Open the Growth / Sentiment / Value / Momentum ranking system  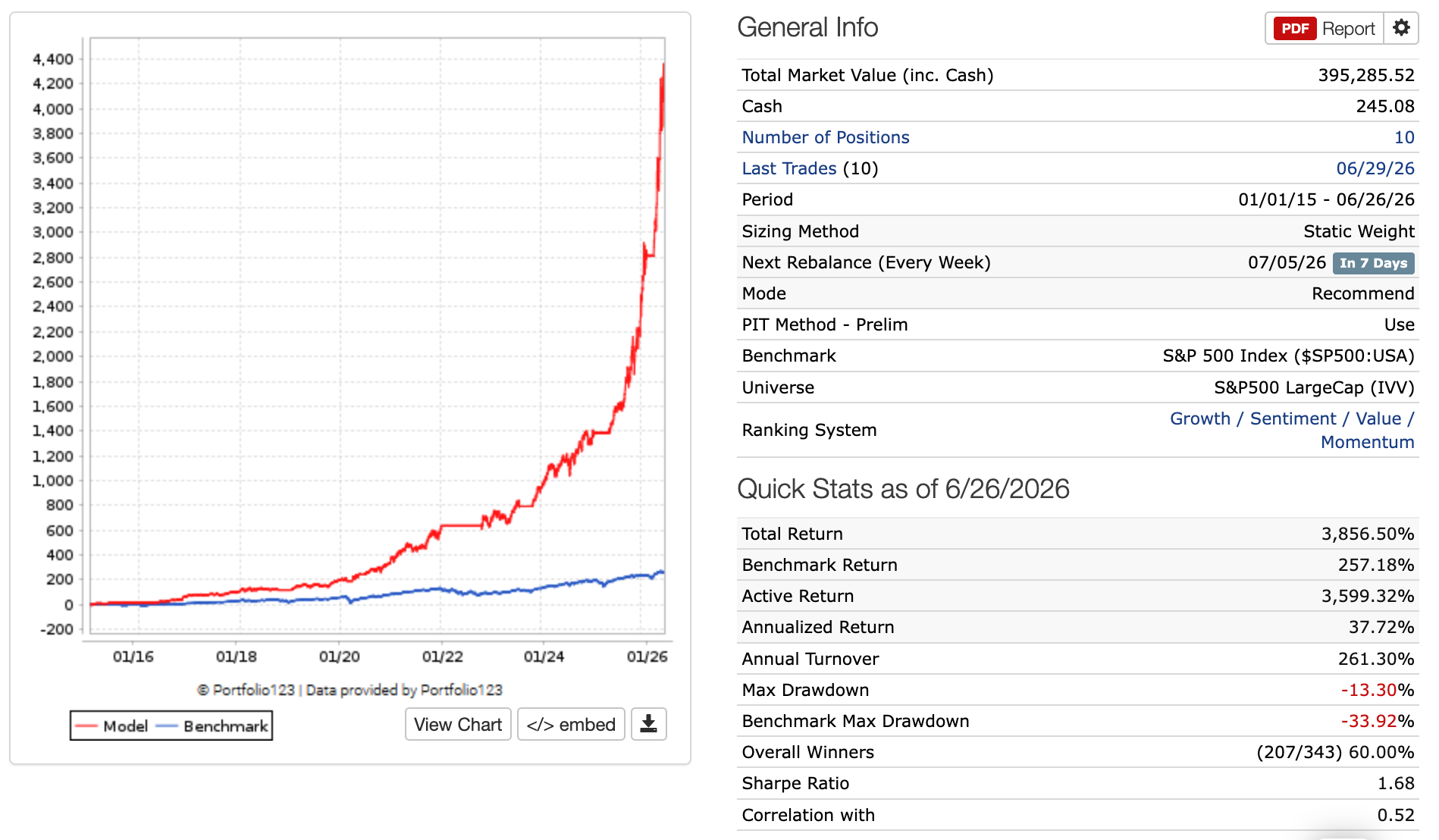(x=1292, y=430)
